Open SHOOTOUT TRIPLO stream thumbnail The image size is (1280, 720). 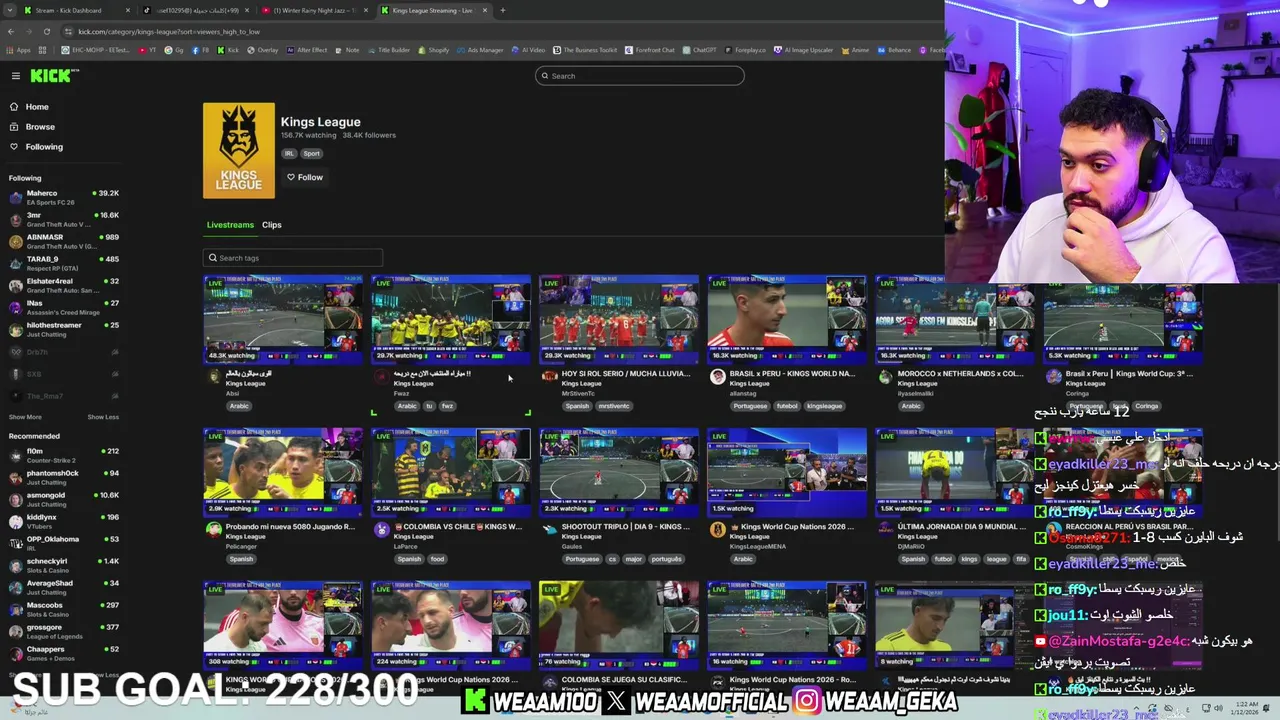tap(619, 472)
